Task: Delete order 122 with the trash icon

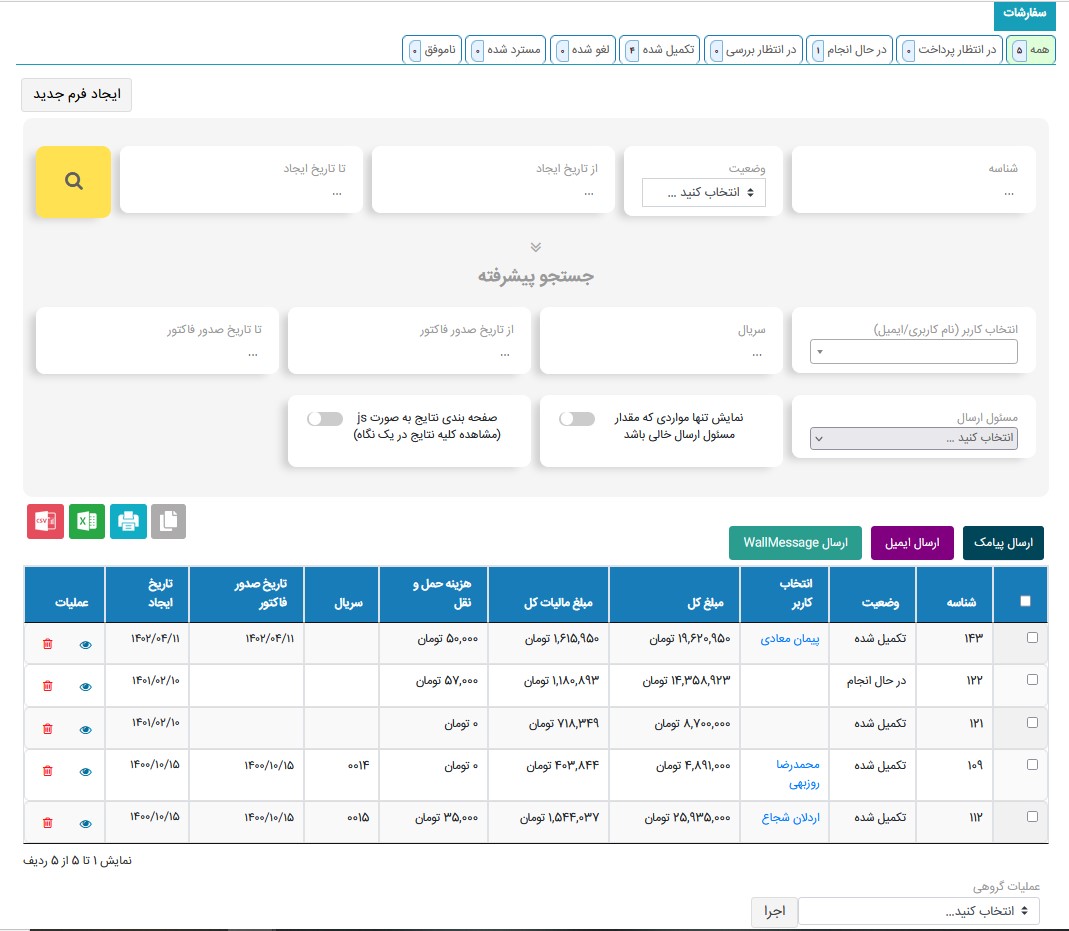Action: pyautogui.click(x=47, y=686)
